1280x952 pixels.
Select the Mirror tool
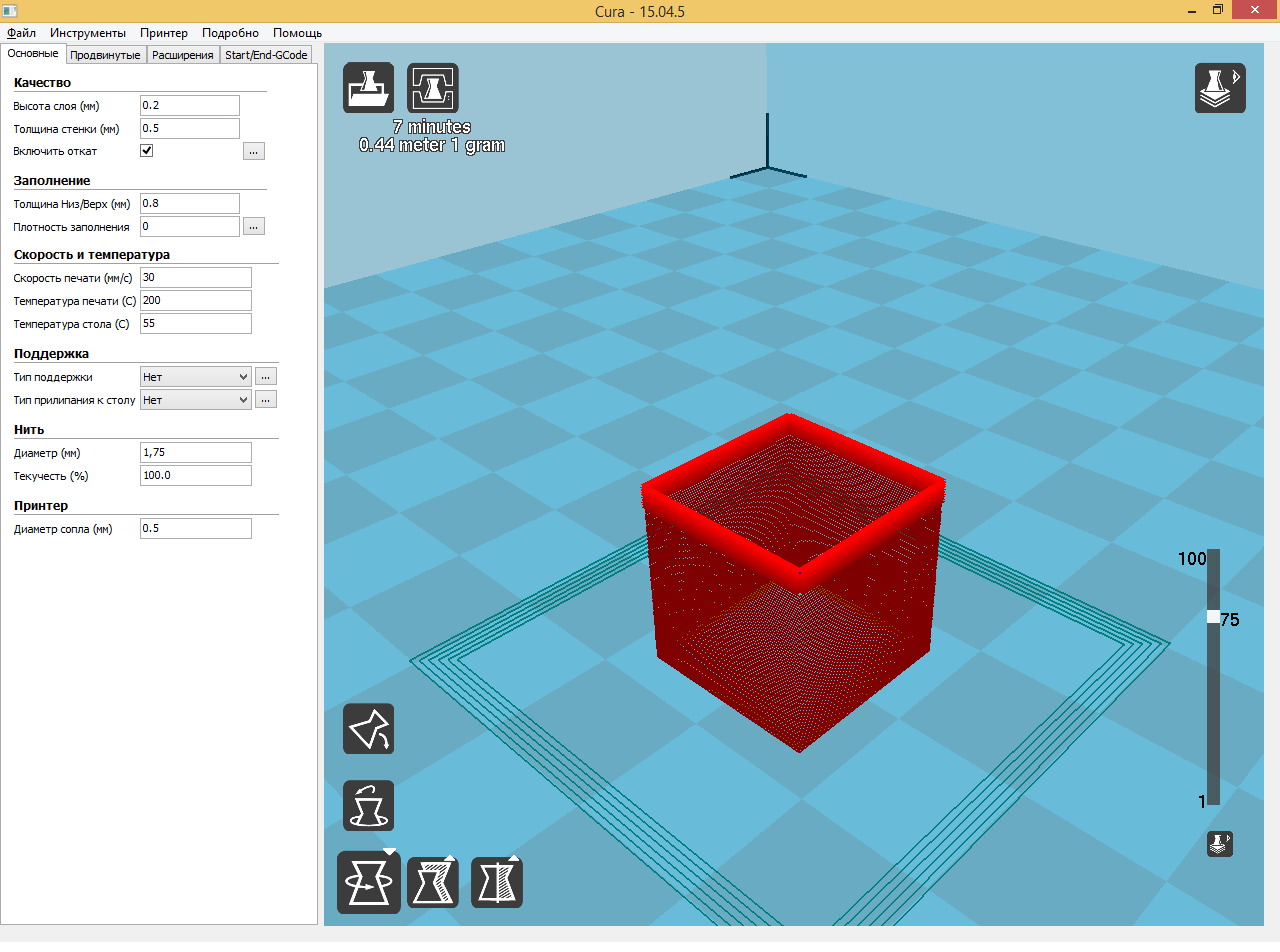coord(497,882)
